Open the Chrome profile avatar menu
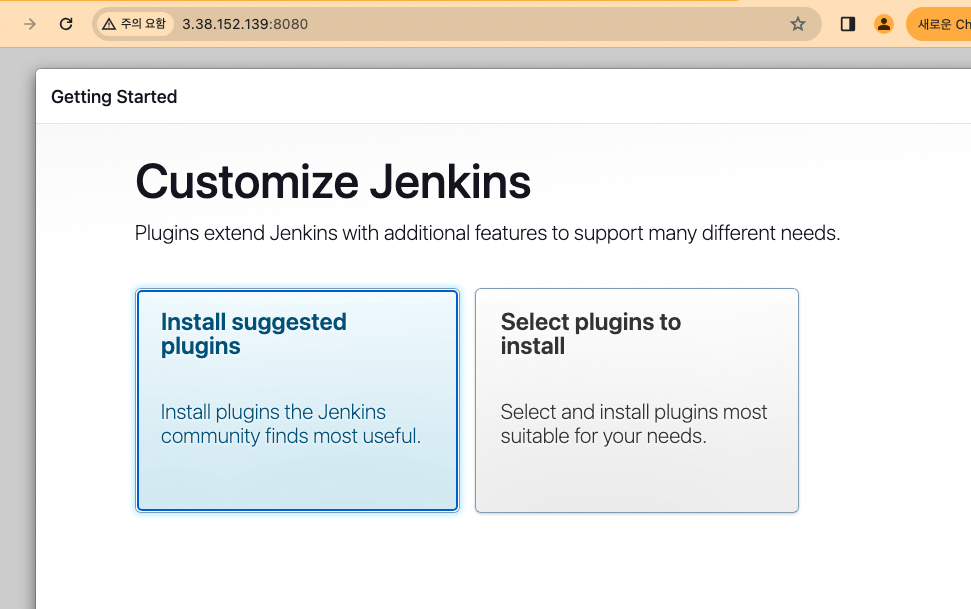 [884, 24]
